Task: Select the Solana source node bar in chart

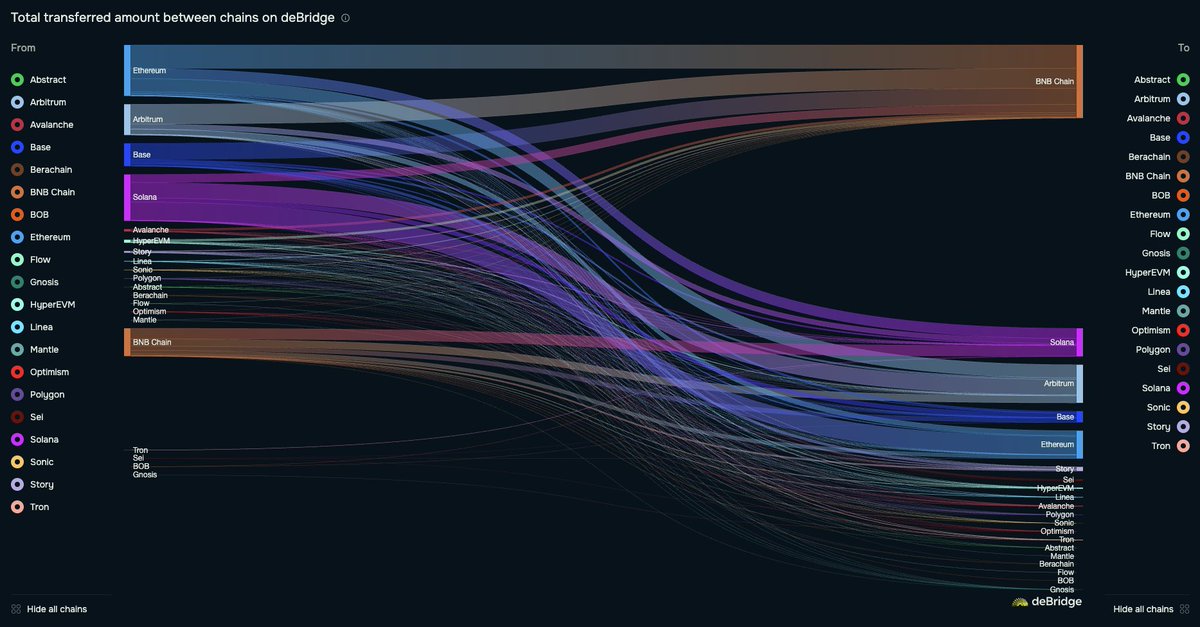Action: (127, 198)
